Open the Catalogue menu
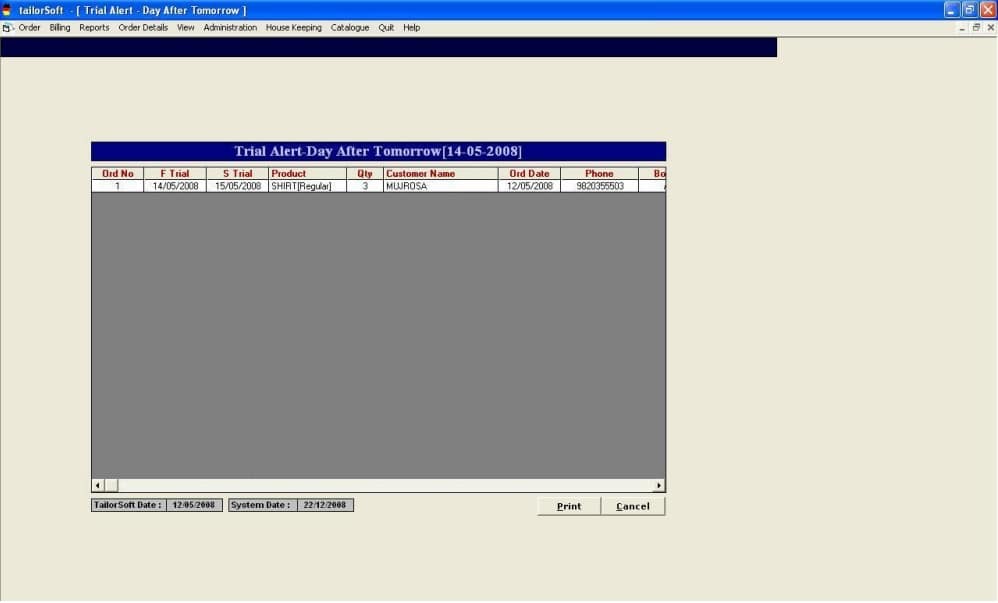998x603 pixels. (x=350, y=28)
